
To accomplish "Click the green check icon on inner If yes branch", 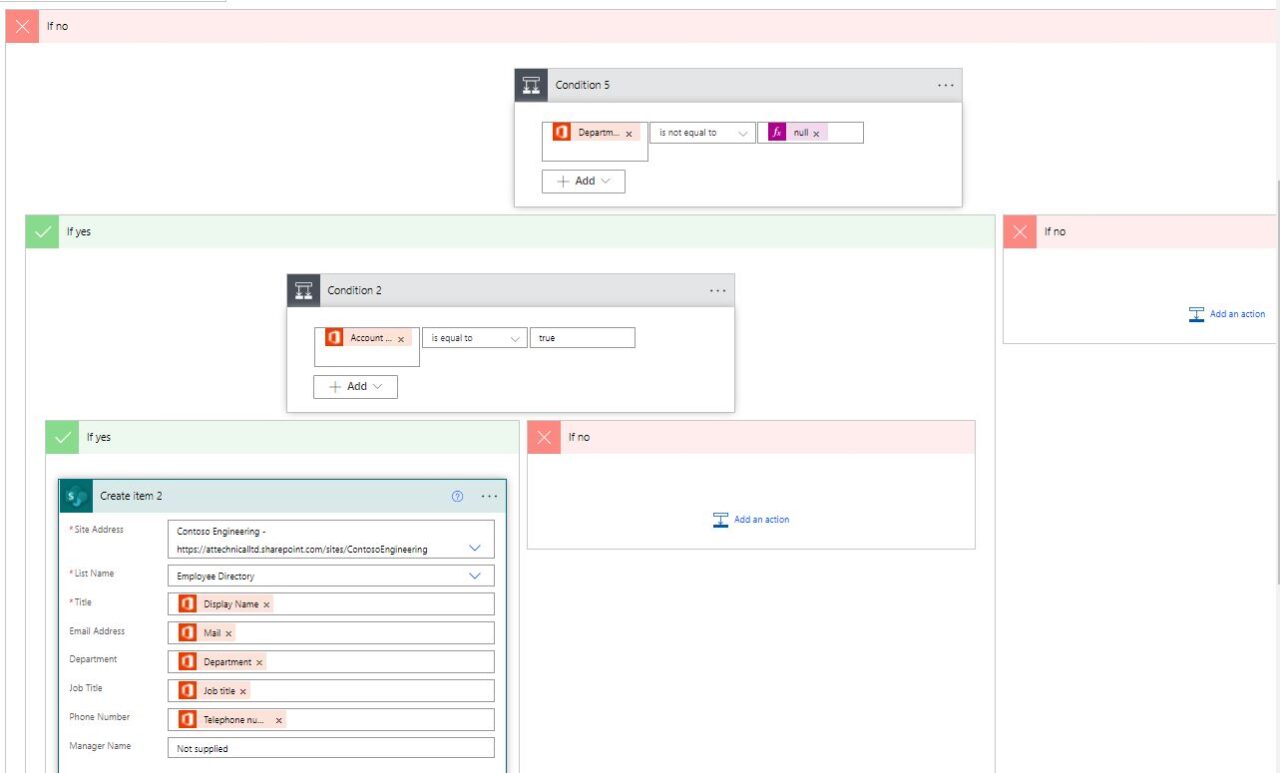I will [62, 437].
